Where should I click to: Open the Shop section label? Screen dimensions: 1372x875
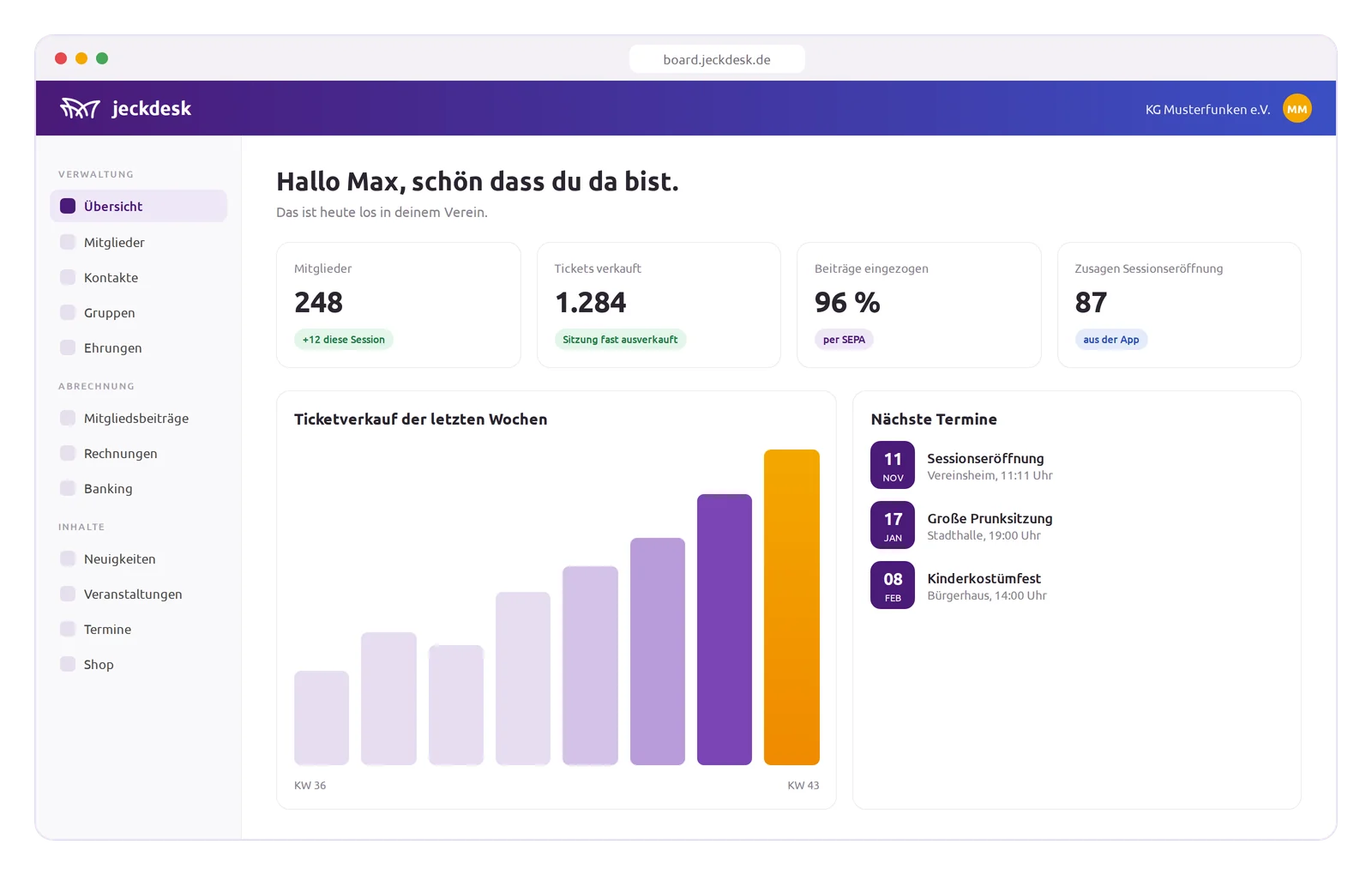point(99,664)
